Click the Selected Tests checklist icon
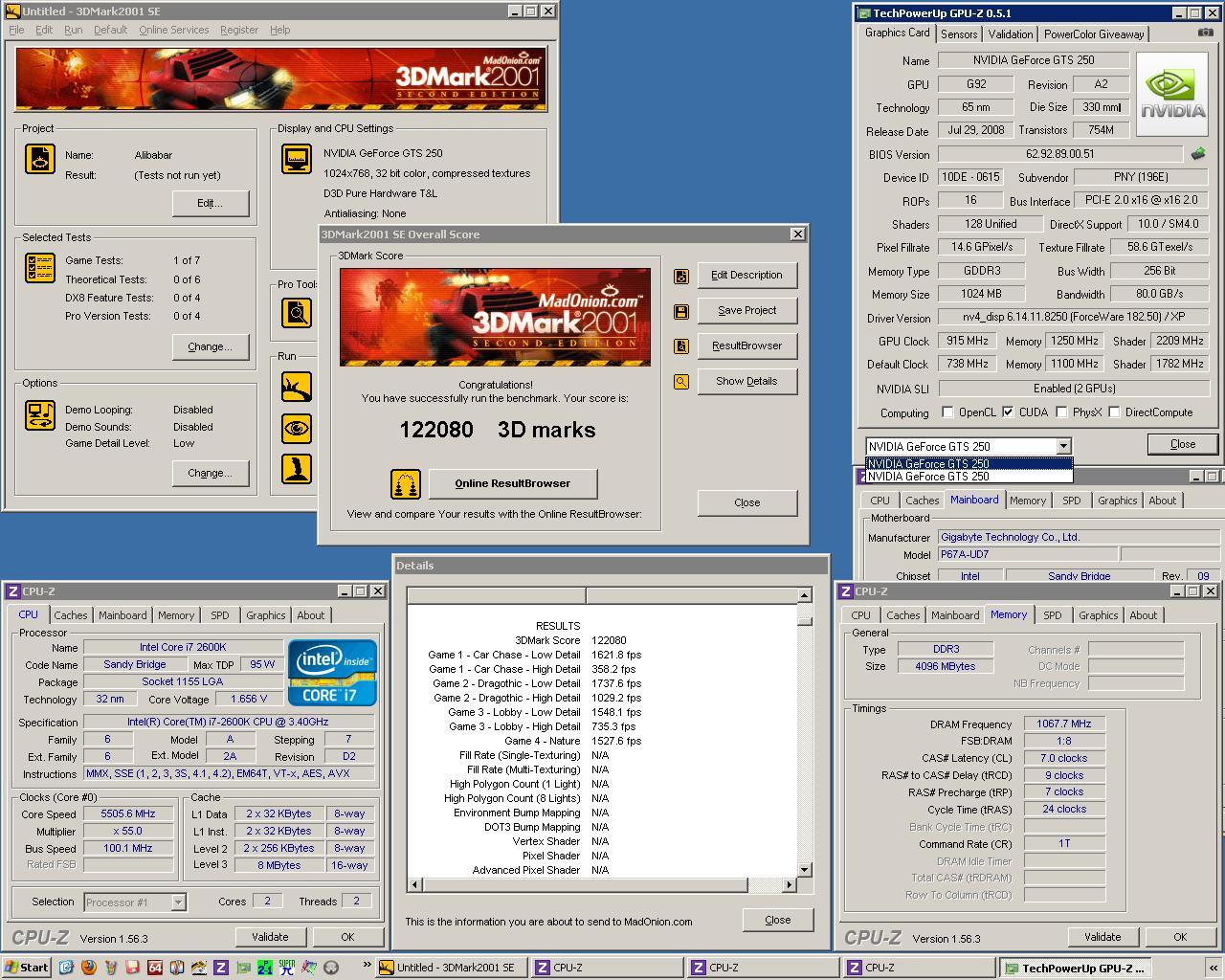 [x=39, y=268]
